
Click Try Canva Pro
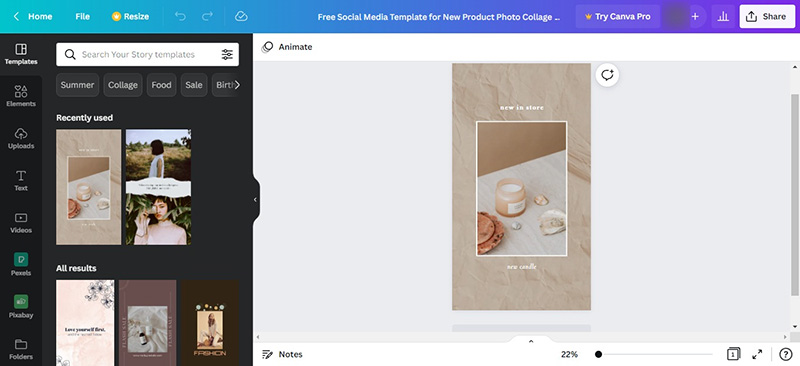618,16
